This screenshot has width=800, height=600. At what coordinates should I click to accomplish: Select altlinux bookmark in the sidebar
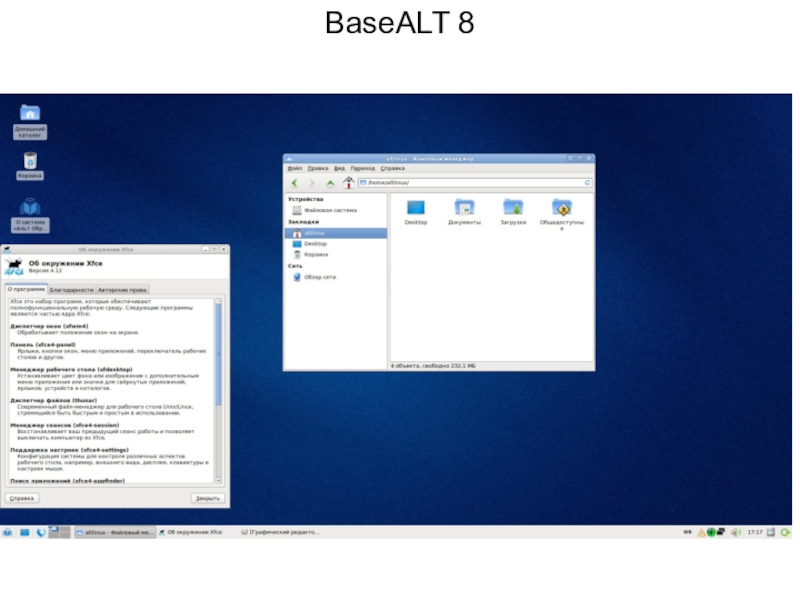click(336, 233)
